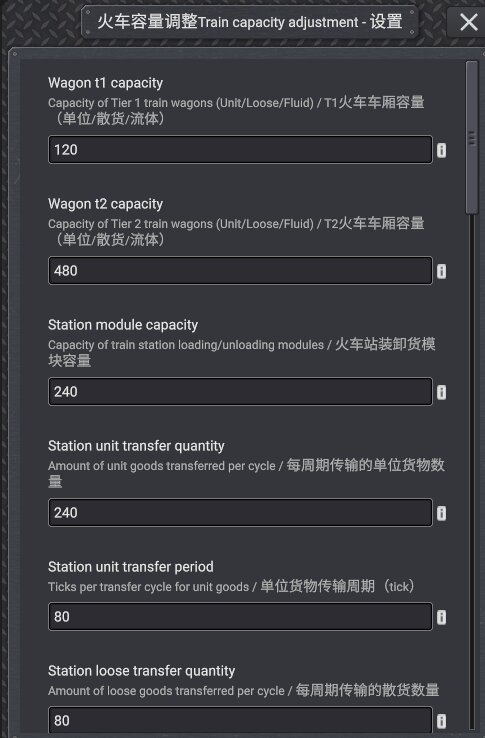Click info icon for Station unit transfer period
The height and width of the screenshot is (738, 485).
click(x=441, y=617)
